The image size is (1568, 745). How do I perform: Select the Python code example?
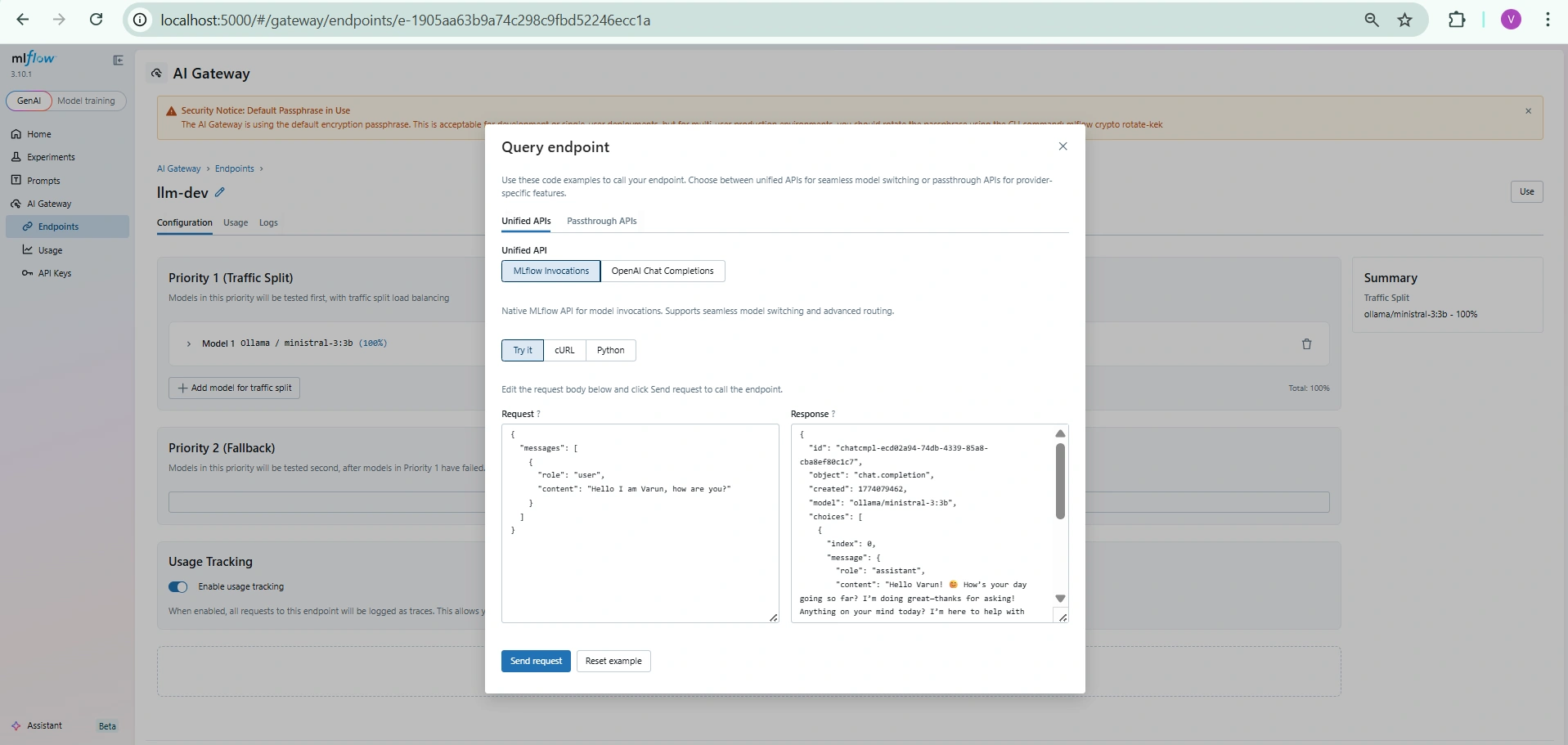[x=610, y=350]
